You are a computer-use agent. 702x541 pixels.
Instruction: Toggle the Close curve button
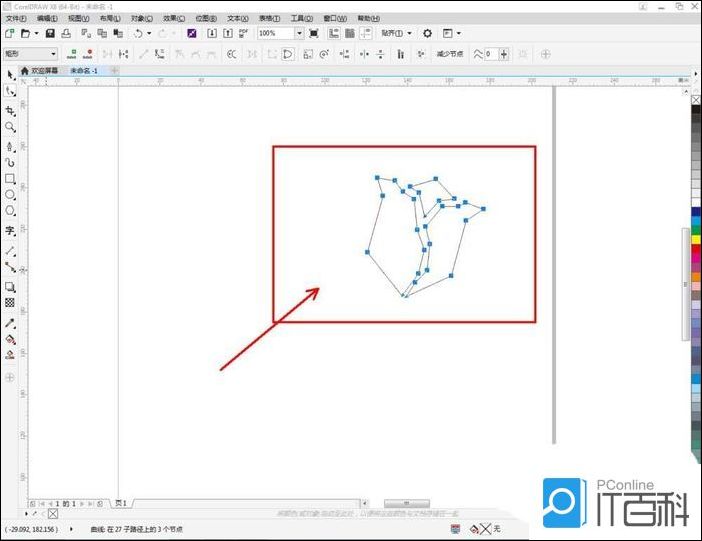coord(288,54)
